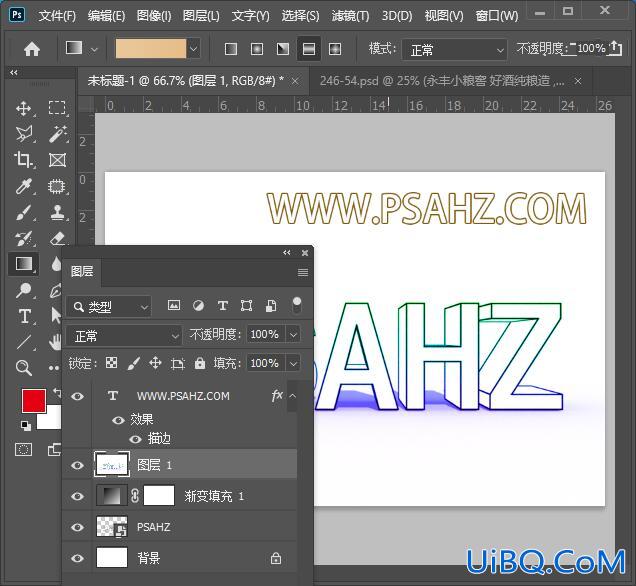Hide the 图层 1 layer
This screenshot has height=586, width=636.
77,465
